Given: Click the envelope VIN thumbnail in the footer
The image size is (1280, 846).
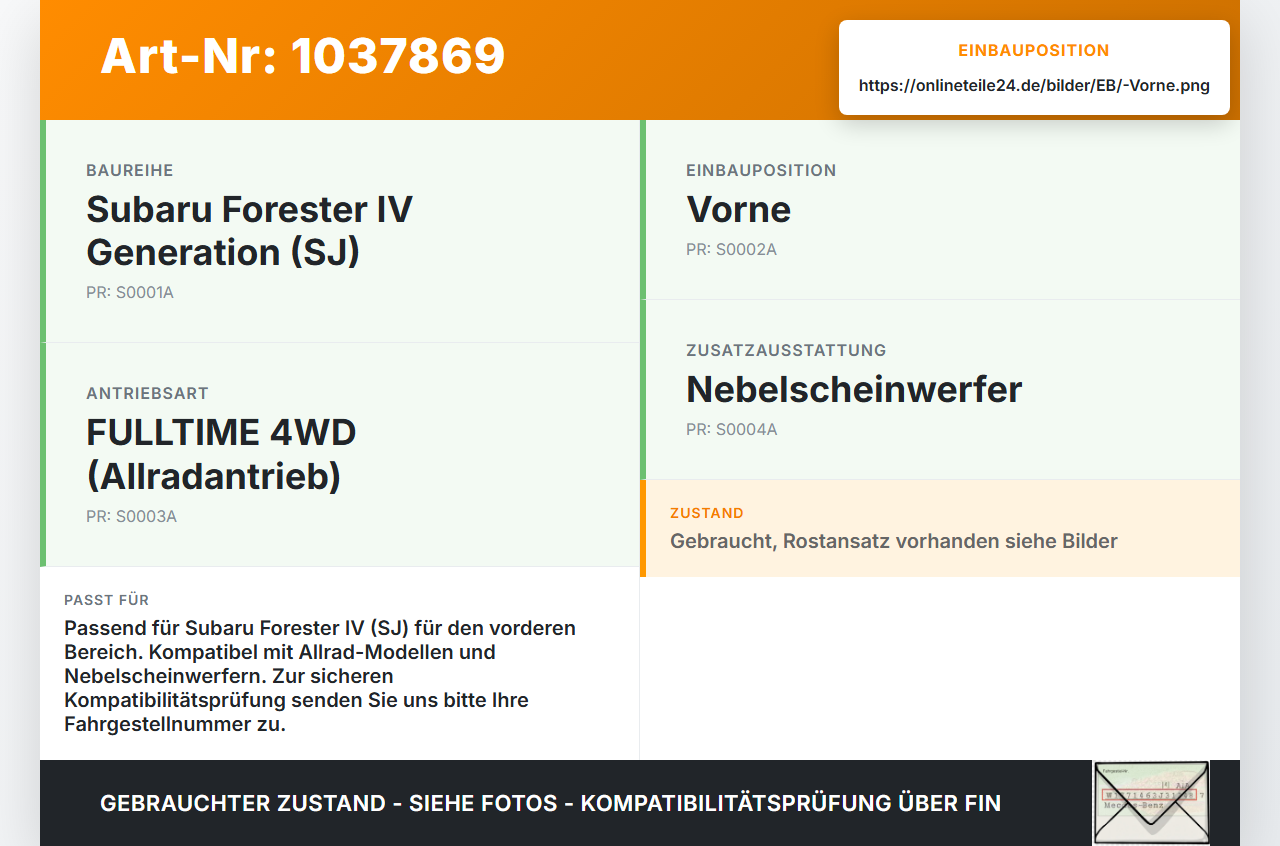Looking at the screenshot, I should tap(1151, 803).
